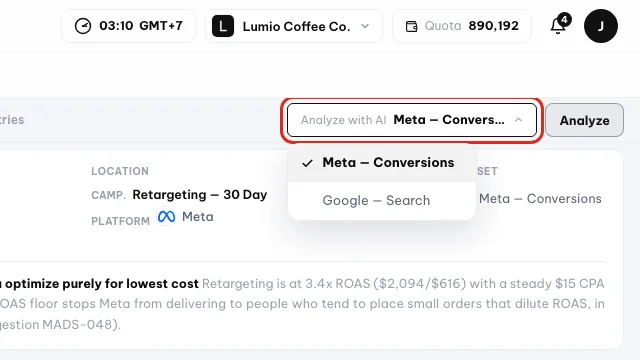The height and width of the screenshot is (360, 640).
Task: Click the 'Meta' platform label
Action: coord(198,216)
